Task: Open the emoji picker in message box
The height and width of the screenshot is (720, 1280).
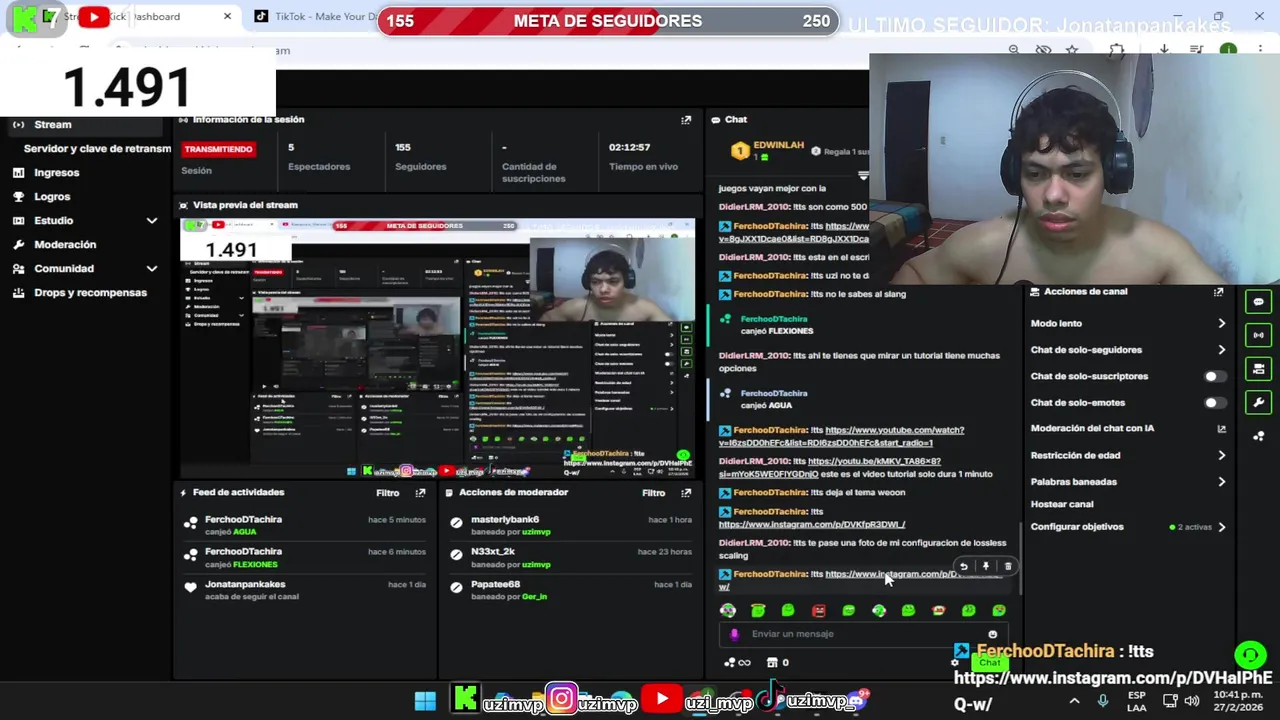Action: point(992,634)
